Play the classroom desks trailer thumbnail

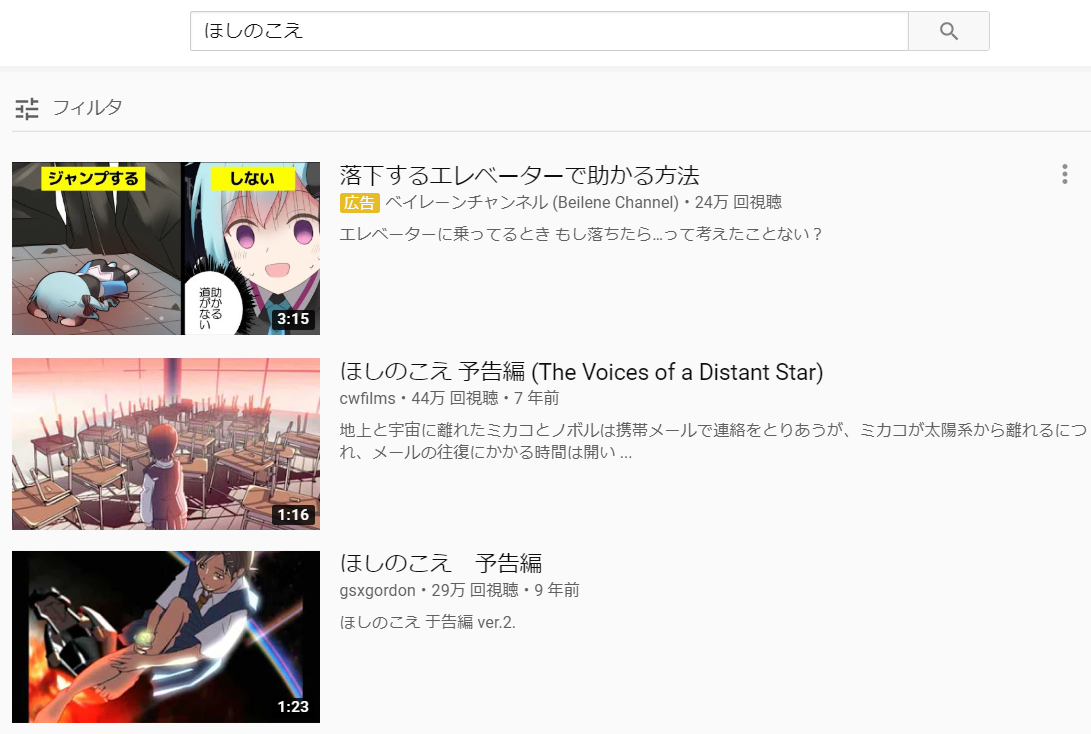point(166,444)
